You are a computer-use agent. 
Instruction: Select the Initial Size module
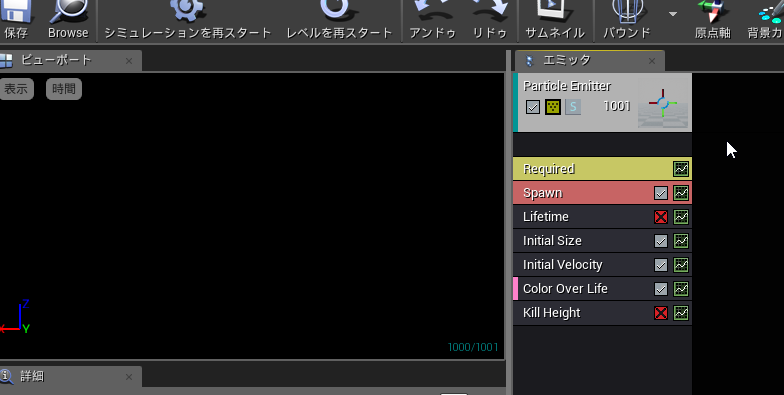[602, 241]
